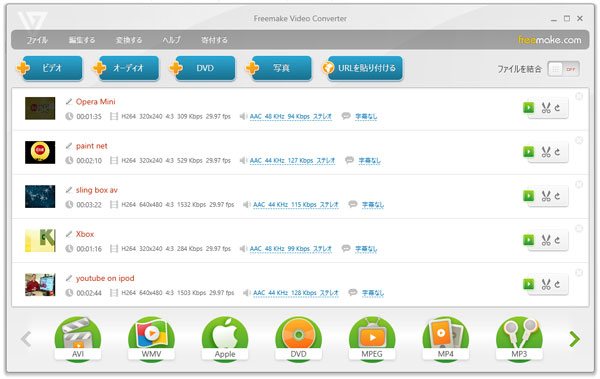This screenshot has height=379, width=600.
Task: Convert to WMV format
Action: tap(151, 339)
